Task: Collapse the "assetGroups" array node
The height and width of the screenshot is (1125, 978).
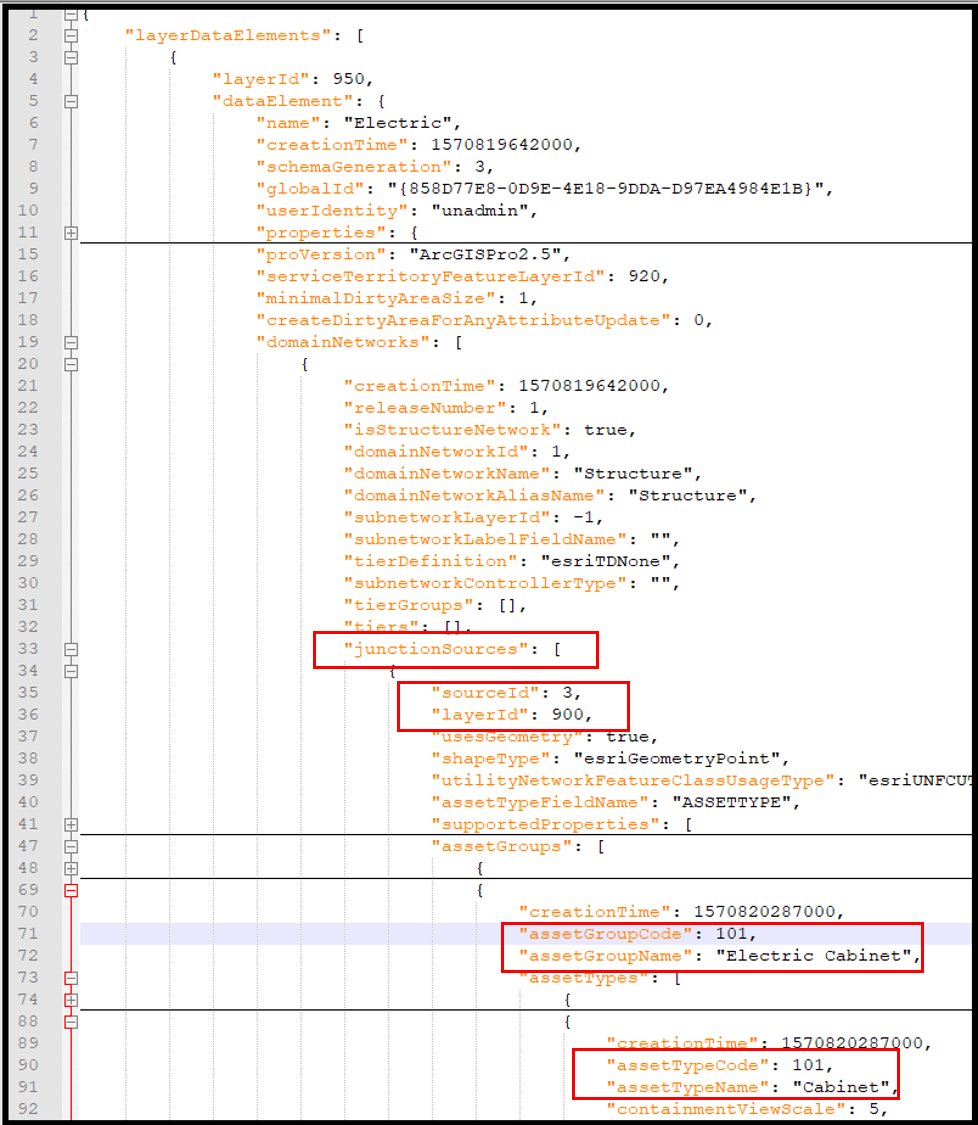Action: (x=69, y=846)
